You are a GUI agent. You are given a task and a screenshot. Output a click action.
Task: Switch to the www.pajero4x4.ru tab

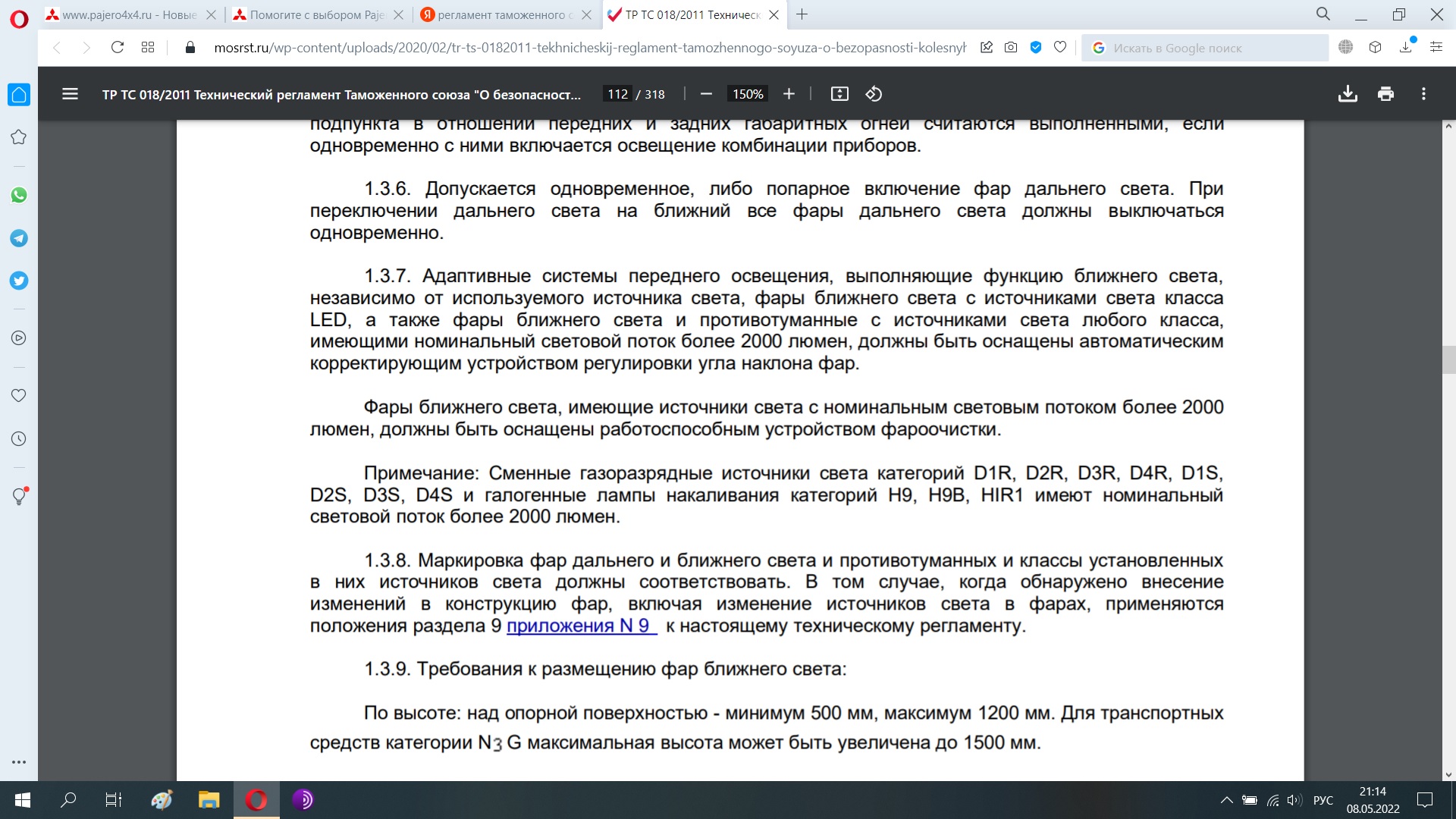[129, 14]
